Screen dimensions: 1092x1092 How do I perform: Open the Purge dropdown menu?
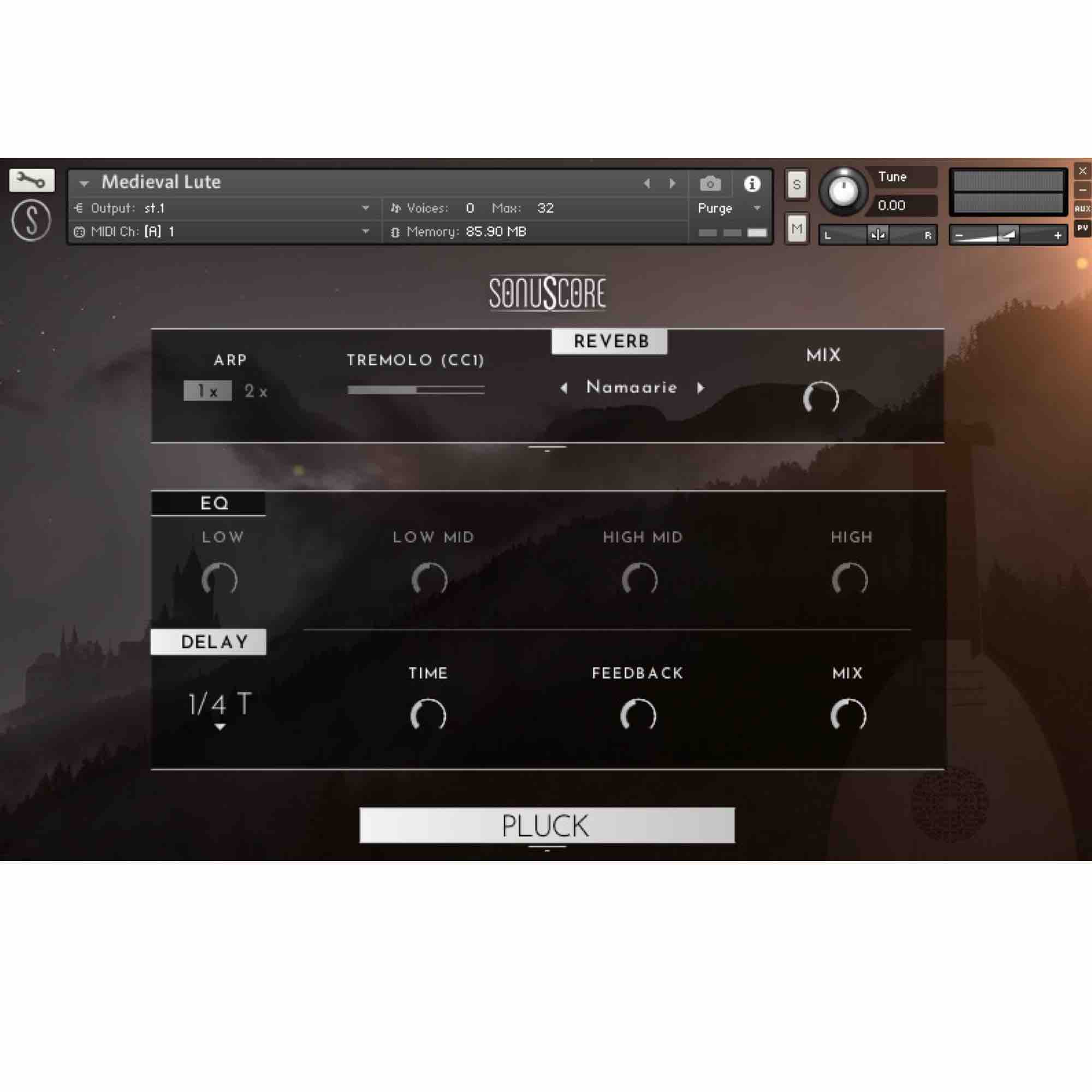point(757,208)
